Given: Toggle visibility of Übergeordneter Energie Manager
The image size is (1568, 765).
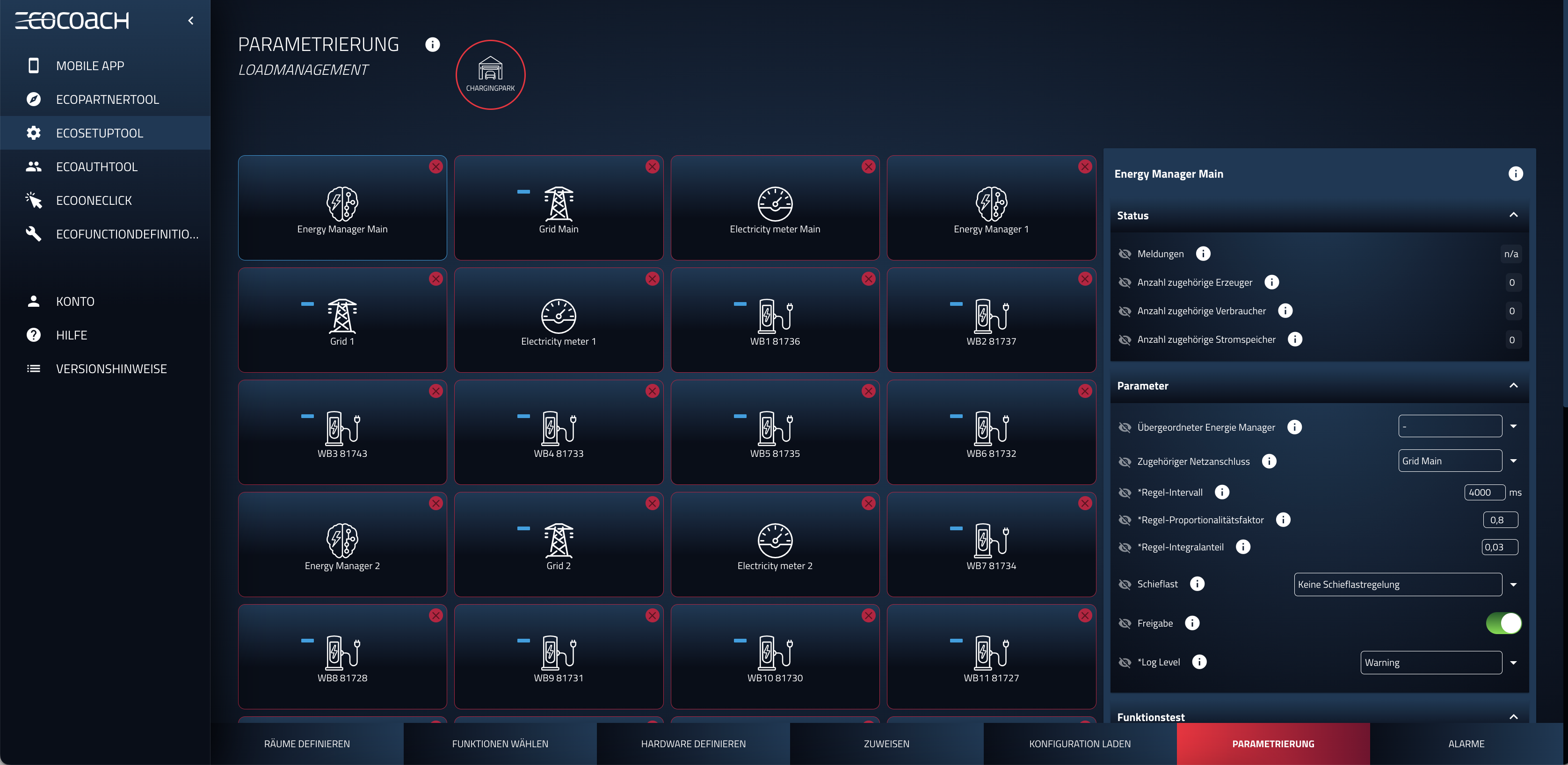Looking at the screenshot, I should 1125,427.
